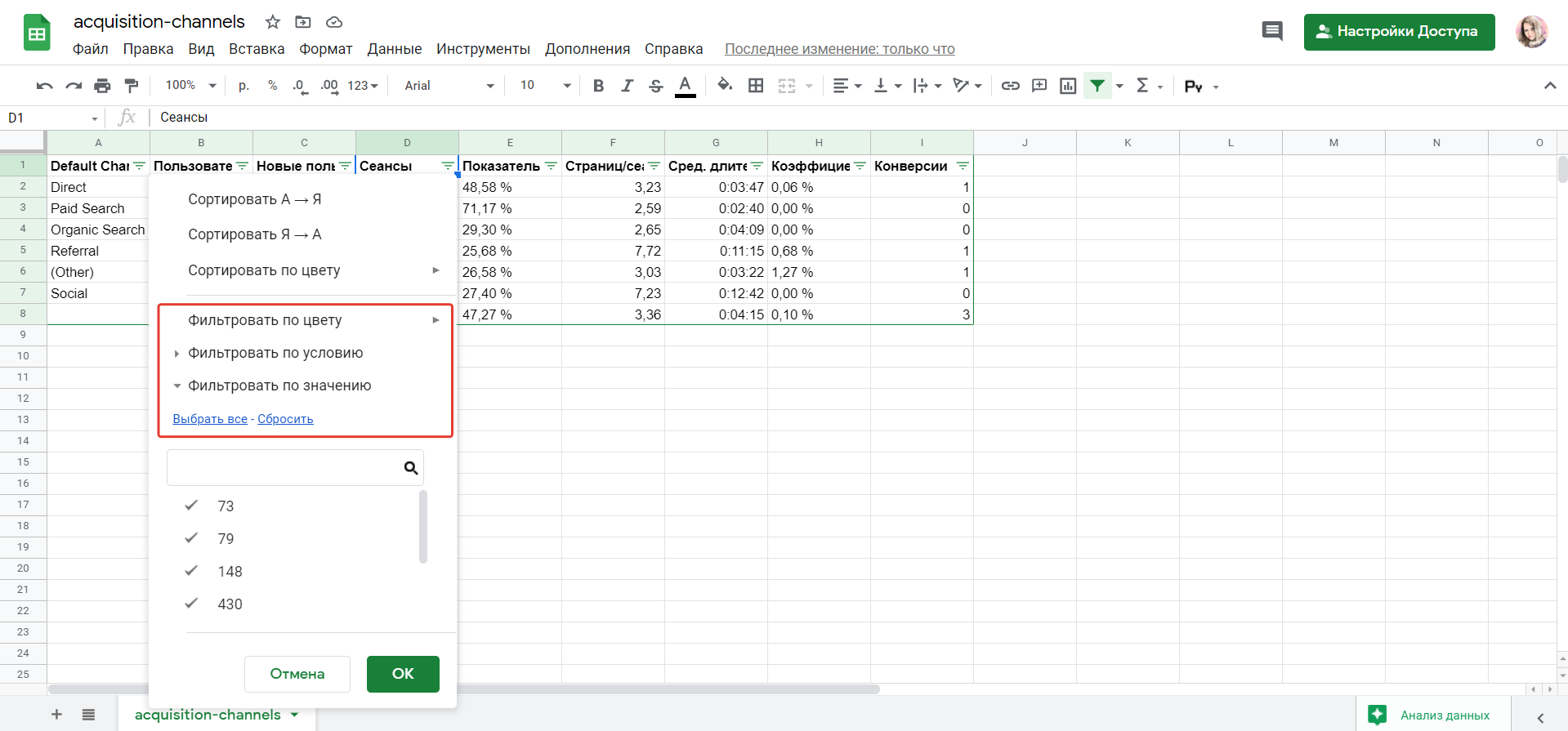Viewport: 1568px width, 731px height.
Task: Select the paint format roller icon
Action: (x=131, y=86)
